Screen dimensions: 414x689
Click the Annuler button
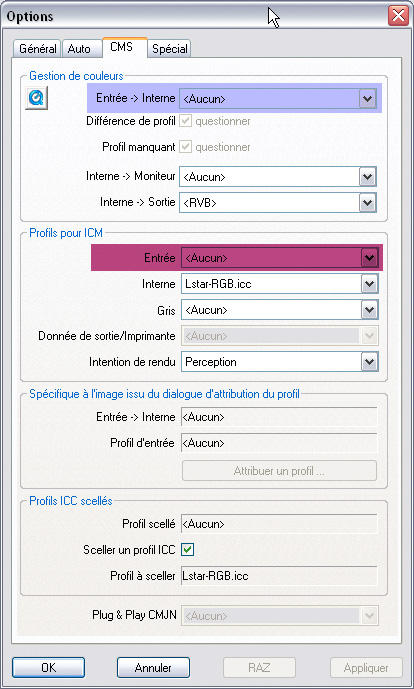[153, 667]
